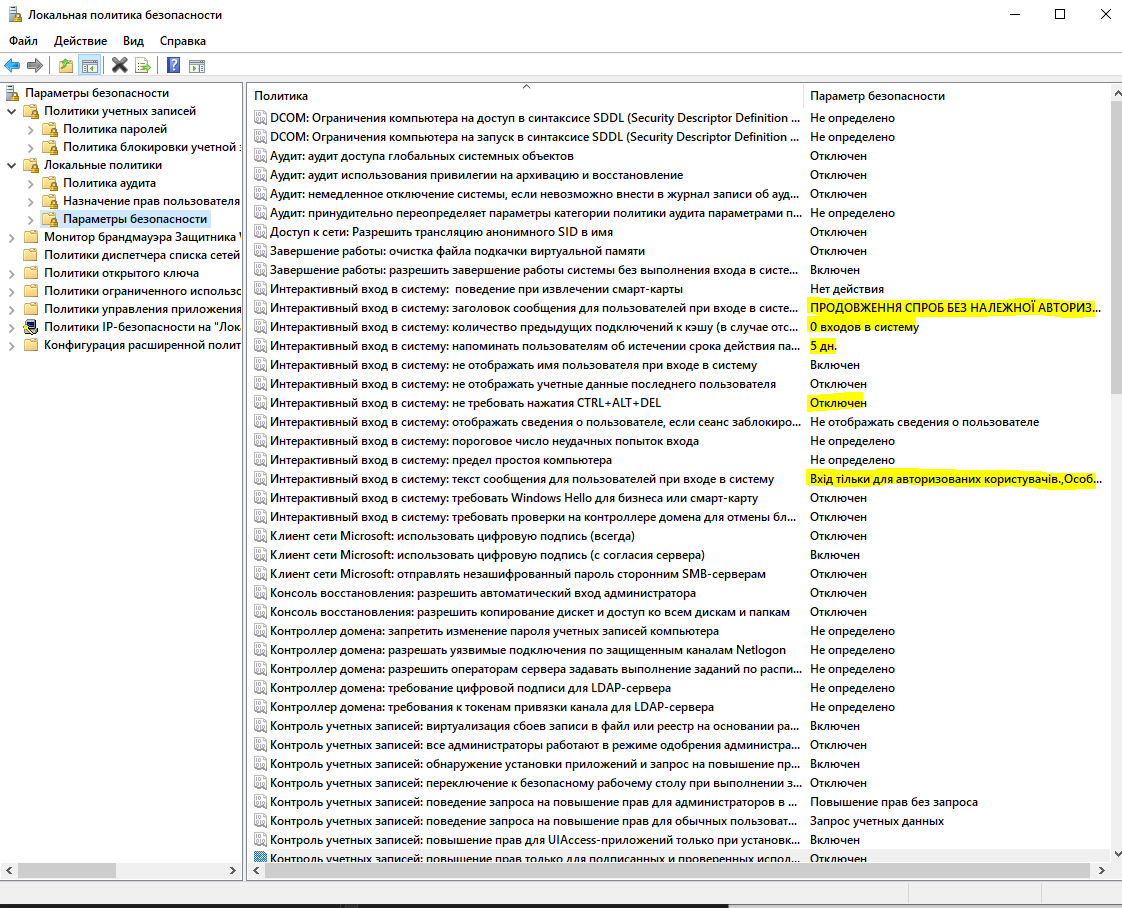Click the blue Help question mark icon
The width and height of the screenshot is (1122, 908).
point(173,66)
